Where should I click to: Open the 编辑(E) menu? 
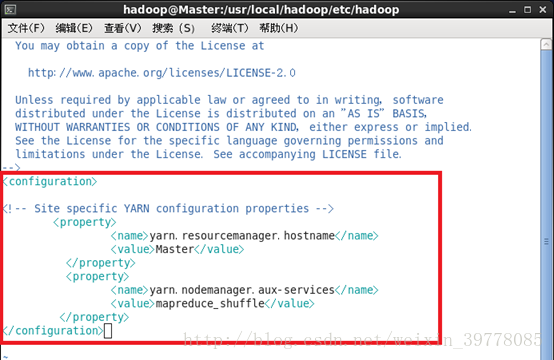[74, 28]
